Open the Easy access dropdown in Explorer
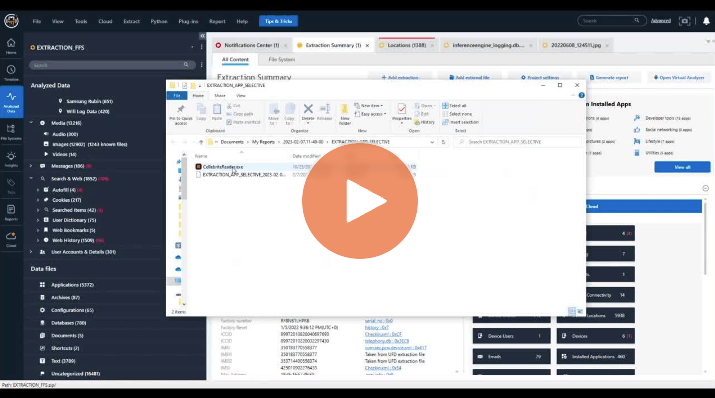The image size is (715, 398). point(370,114)
